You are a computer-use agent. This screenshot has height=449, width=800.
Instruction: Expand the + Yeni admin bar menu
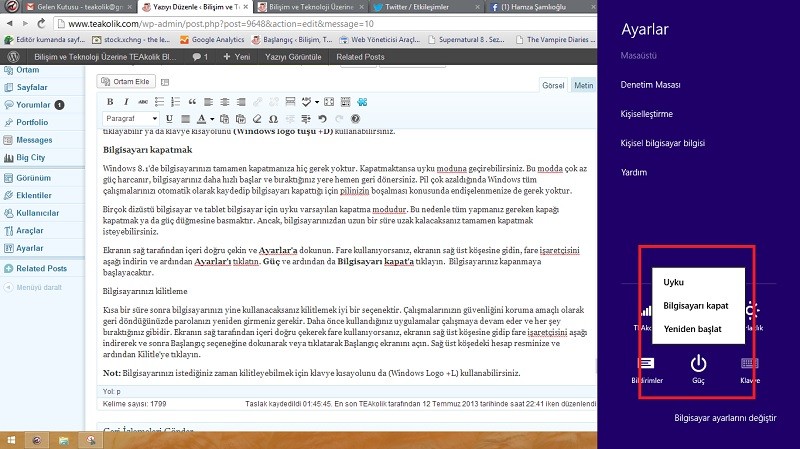click(x=234, y=57)
